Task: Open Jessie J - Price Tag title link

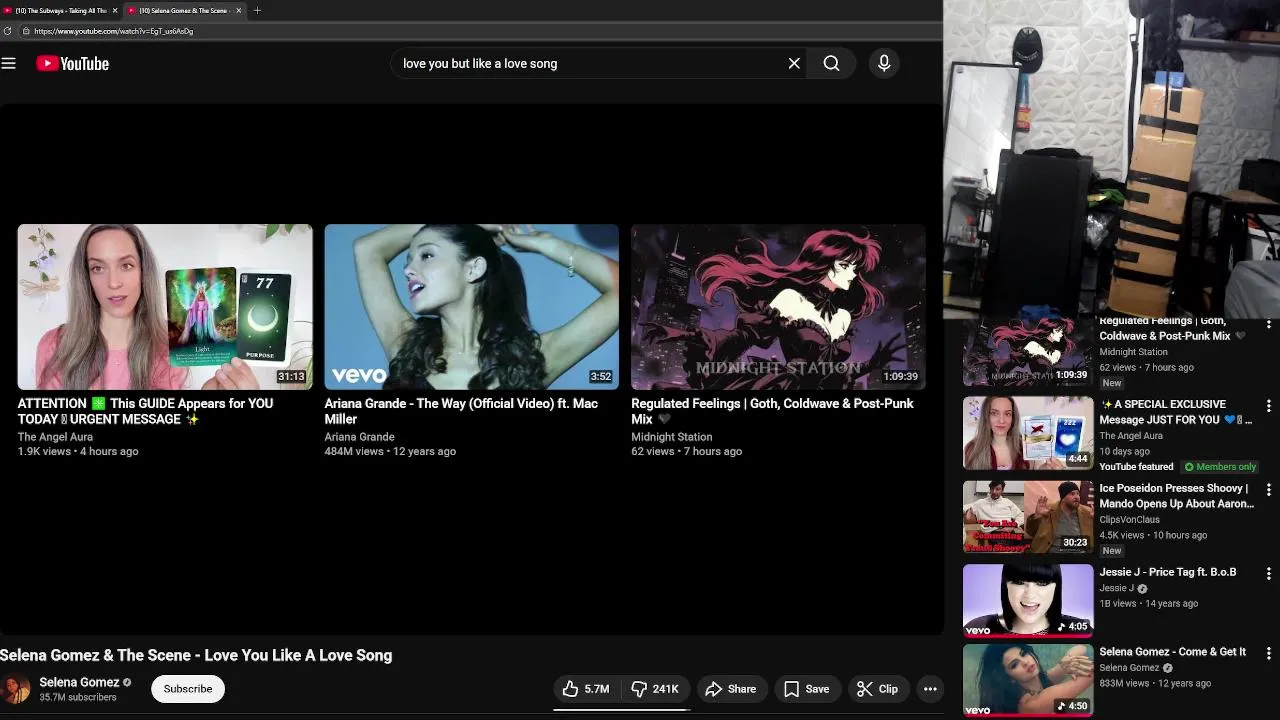Action: click(x=1168, y=572)
